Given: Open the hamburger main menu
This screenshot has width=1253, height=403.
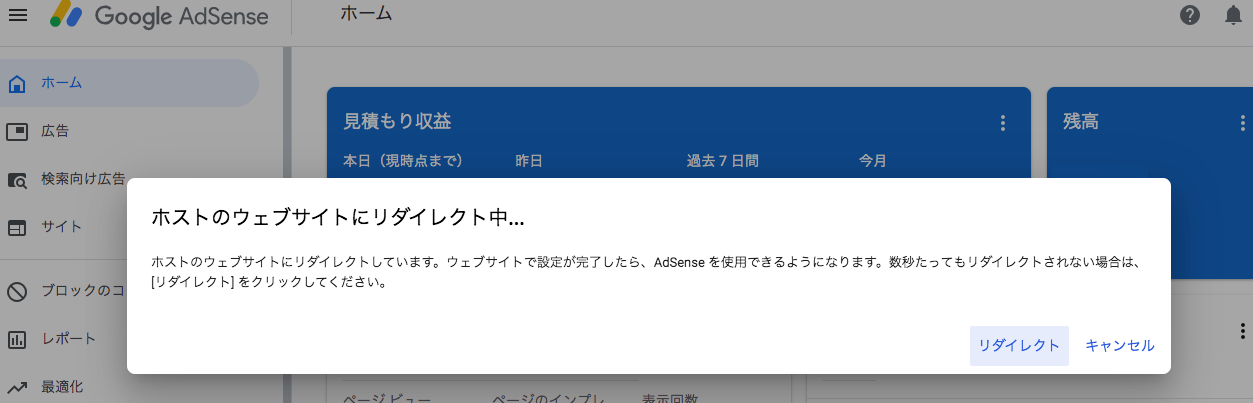Looking at the screenshot, I should [x=17, y=16].
